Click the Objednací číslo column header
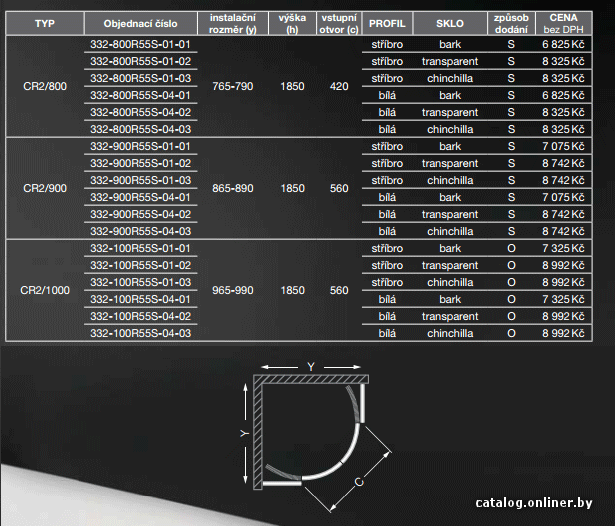 140,24
